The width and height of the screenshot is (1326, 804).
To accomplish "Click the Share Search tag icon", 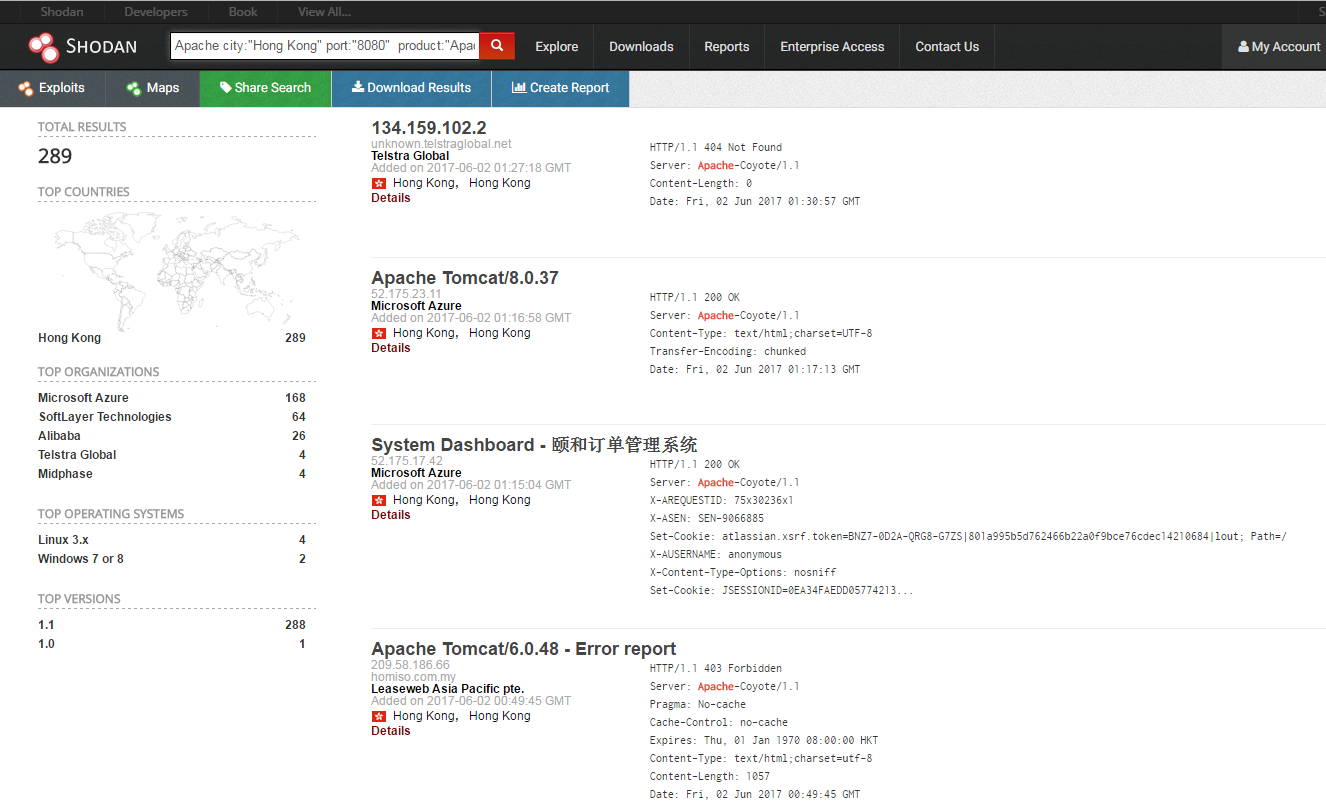I will coord(225,88).
